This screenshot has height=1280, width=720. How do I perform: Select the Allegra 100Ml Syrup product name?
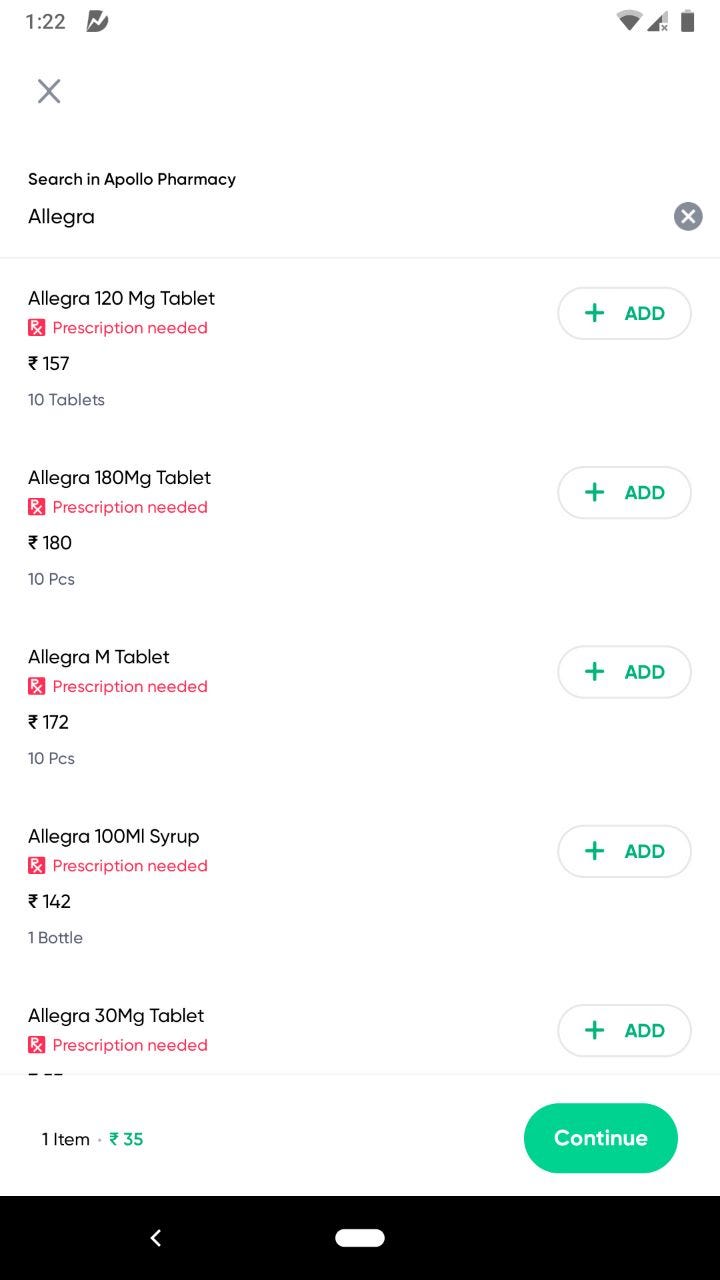click(114, 836)
